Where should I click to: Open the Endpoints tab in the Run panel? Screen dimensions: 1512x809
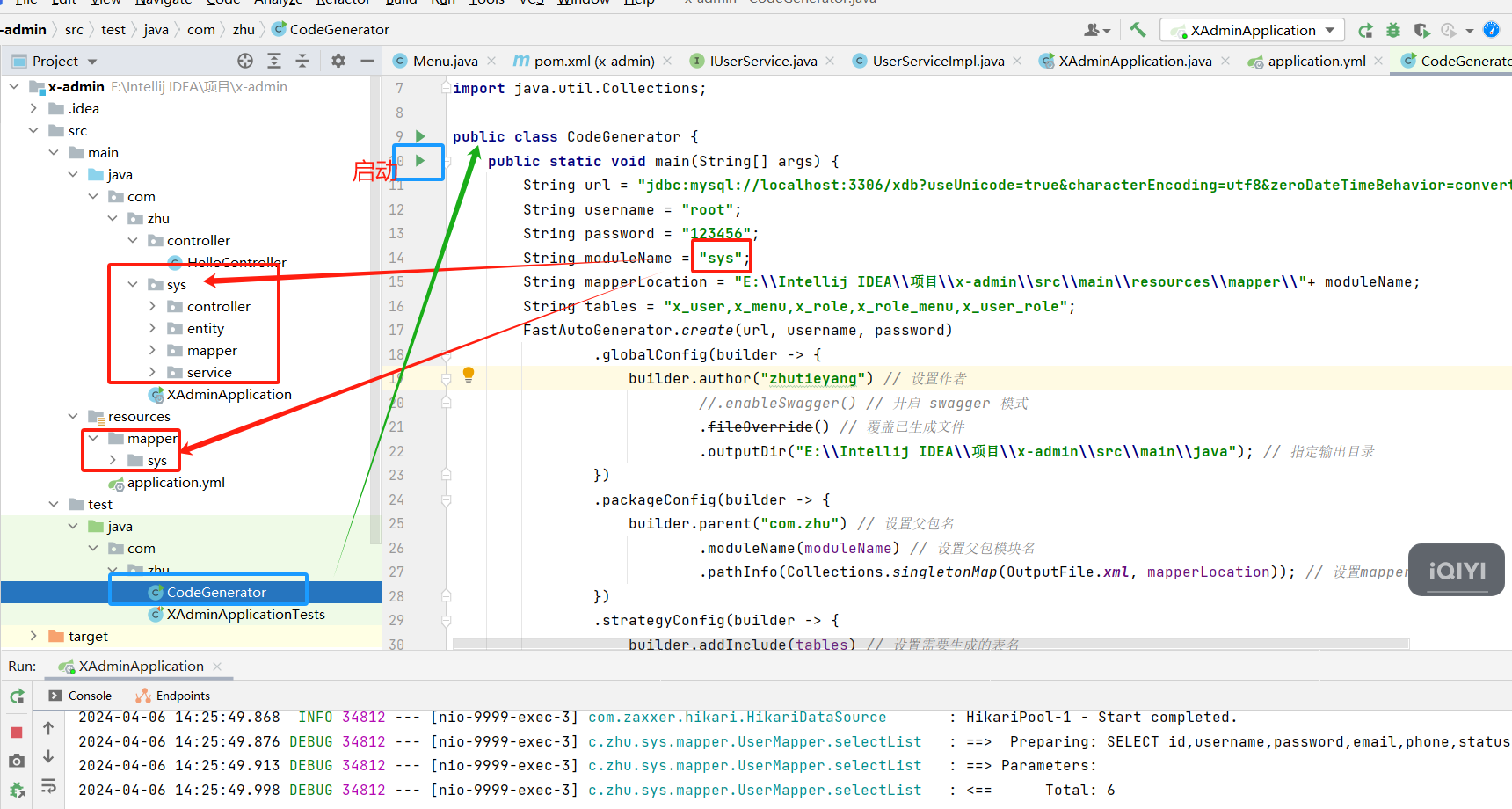click(x=173, y=696)
